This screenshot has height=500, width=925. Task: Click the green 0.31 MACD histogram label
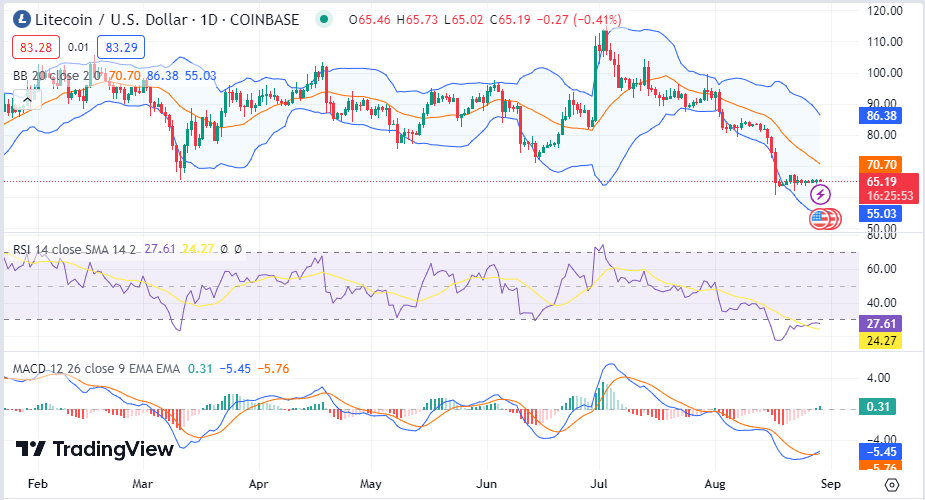pyautogui.click(x=880, y=406)
